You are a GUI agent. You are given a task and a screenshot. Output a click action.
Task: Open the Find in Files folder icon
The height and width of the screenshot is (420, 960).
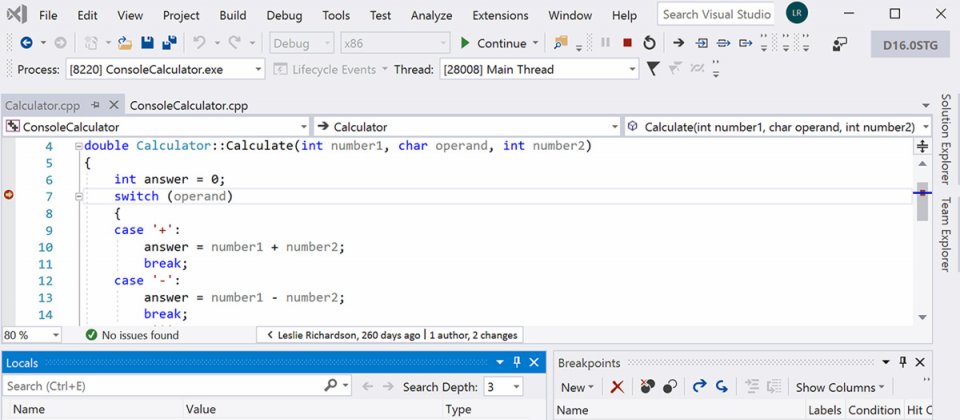tap(560, 42)
